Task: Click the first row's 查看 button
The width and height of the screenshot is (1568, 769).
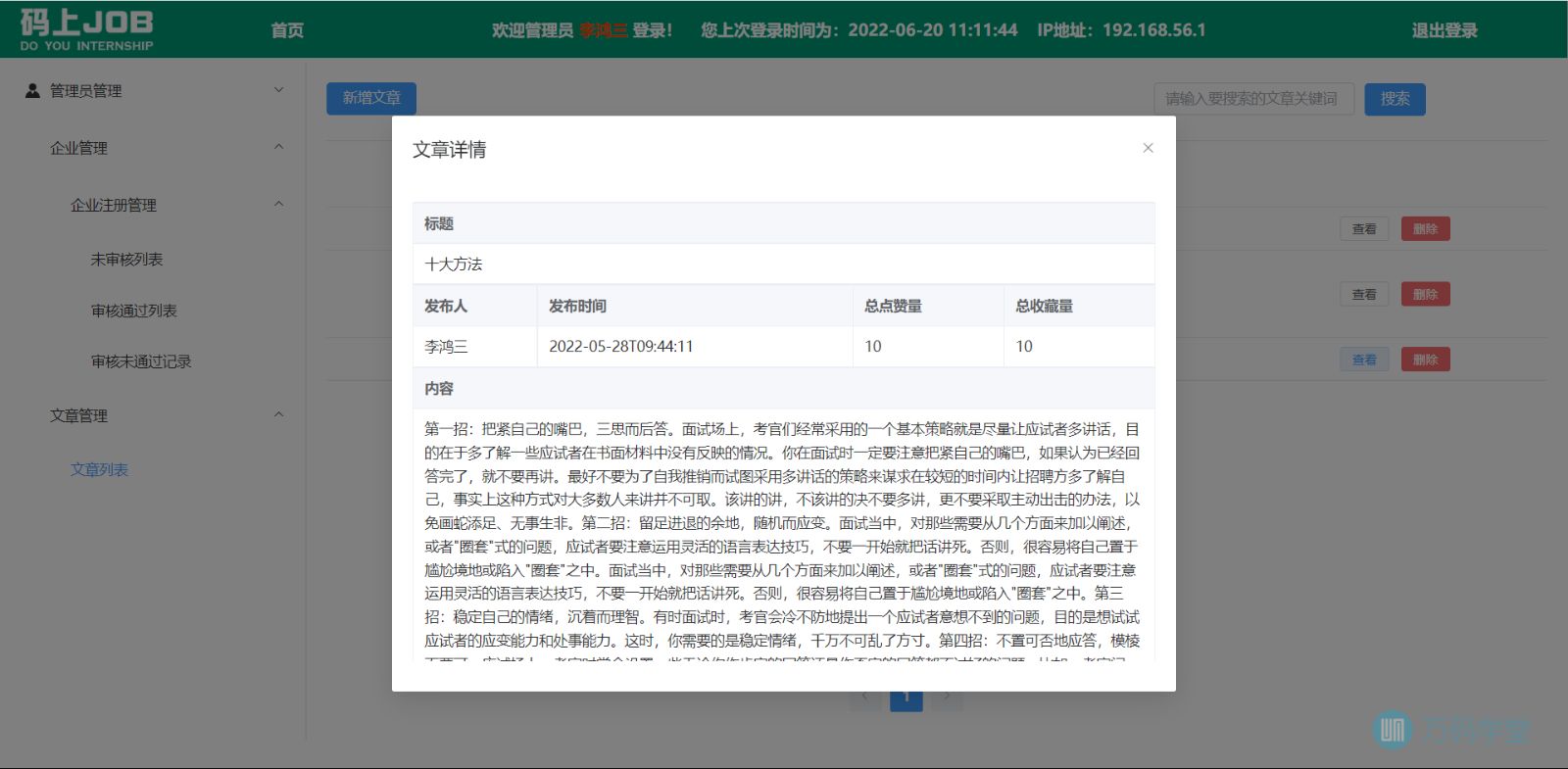Action: 1364,229
